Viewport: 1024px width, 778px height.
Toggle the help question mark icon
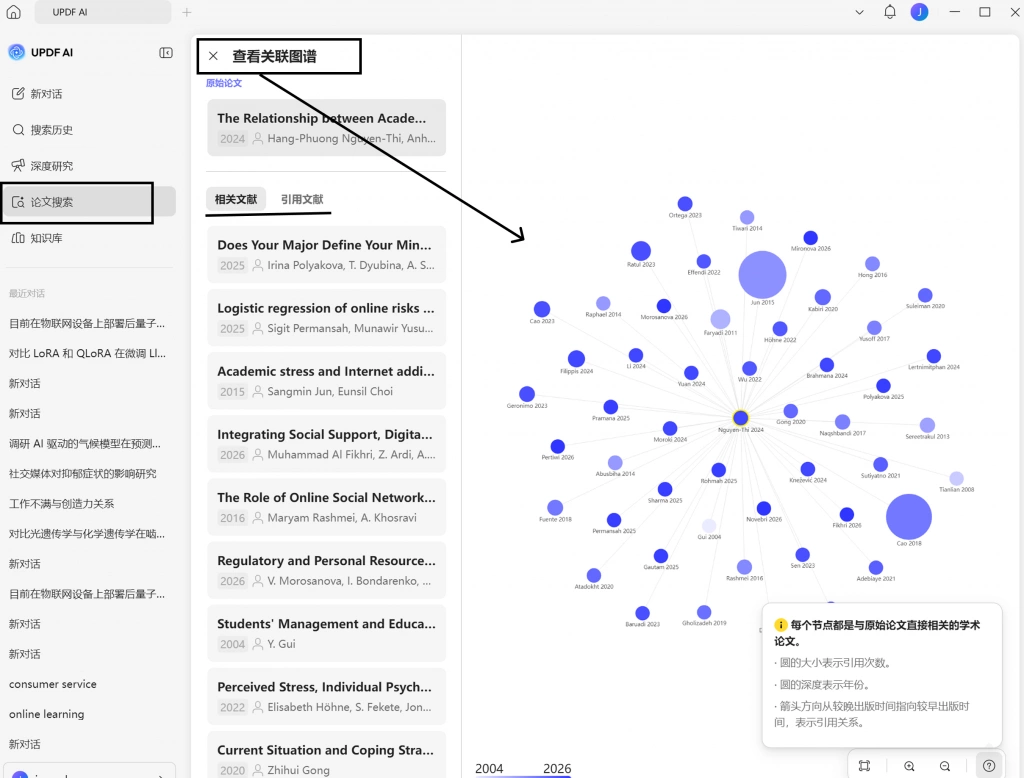pos(989,766)
